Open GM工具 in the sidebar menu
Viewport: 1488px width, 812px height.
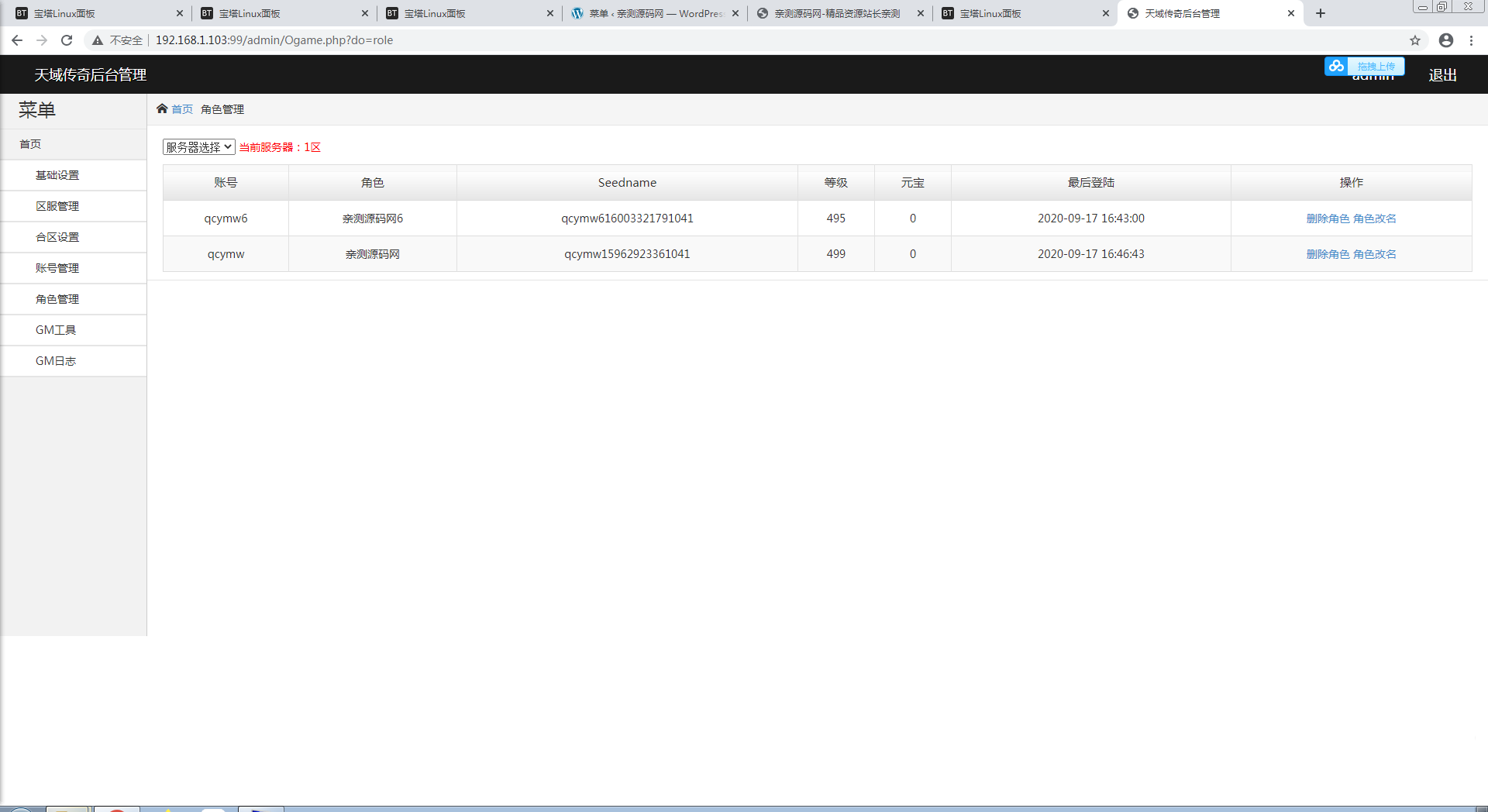point(56,330)
